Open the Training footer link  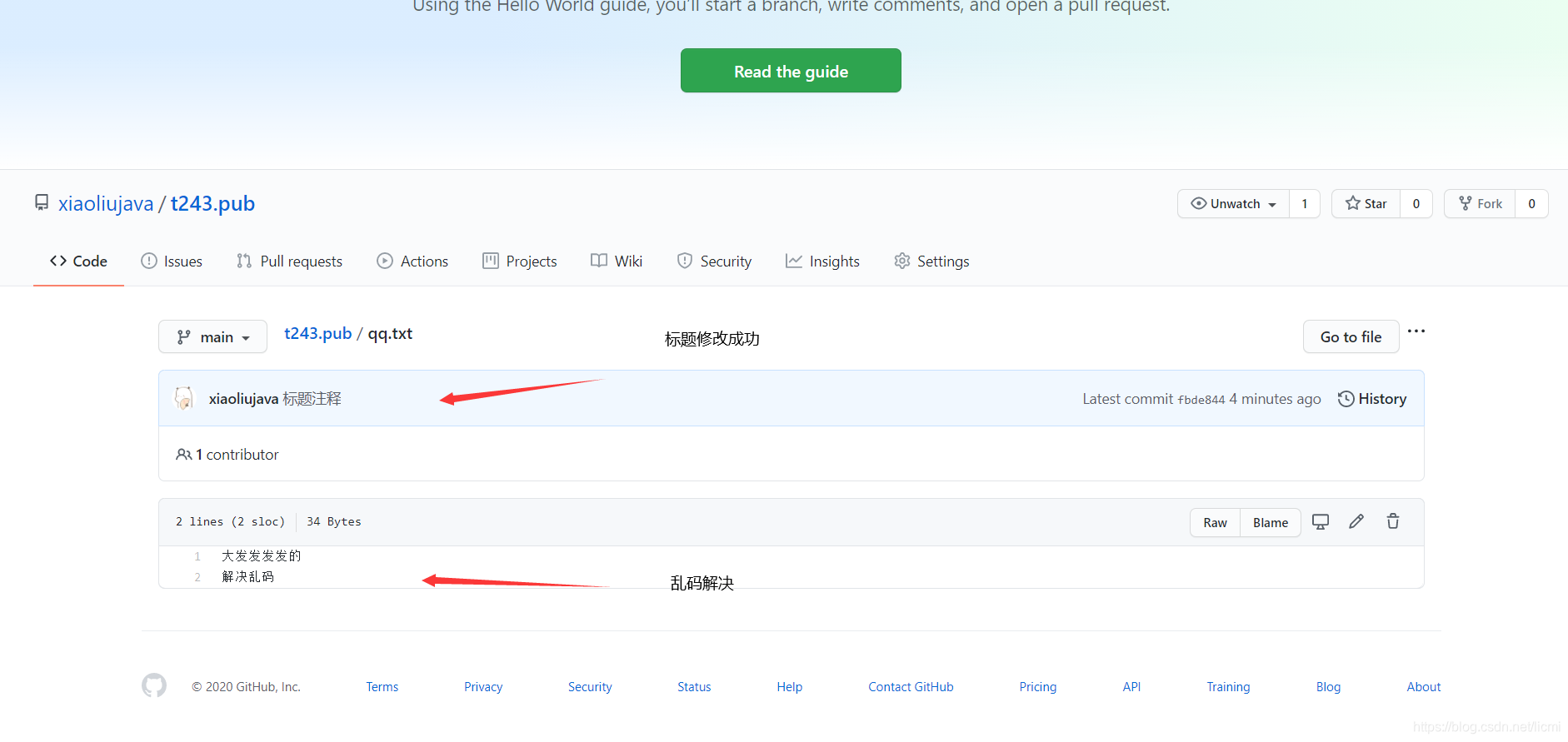1228,686
